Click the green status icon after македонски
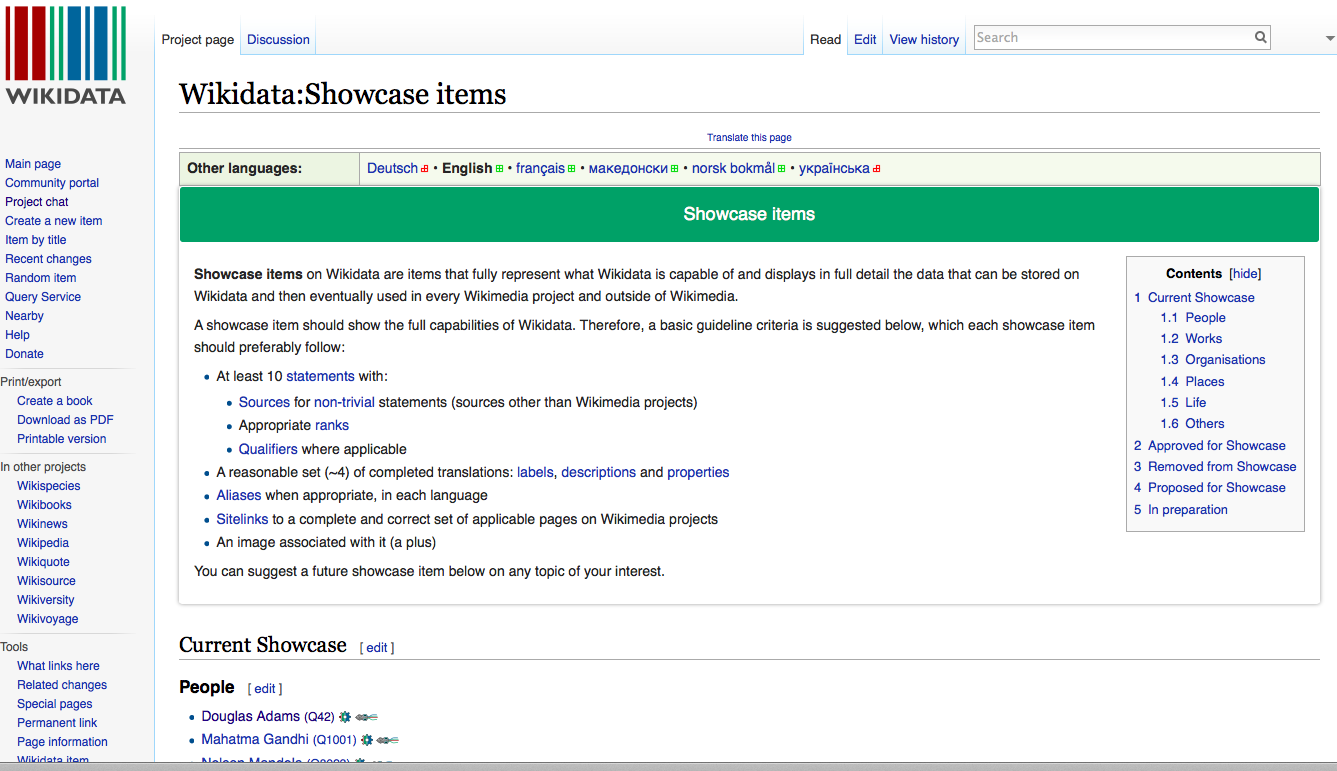 click(x=675, y=169)
